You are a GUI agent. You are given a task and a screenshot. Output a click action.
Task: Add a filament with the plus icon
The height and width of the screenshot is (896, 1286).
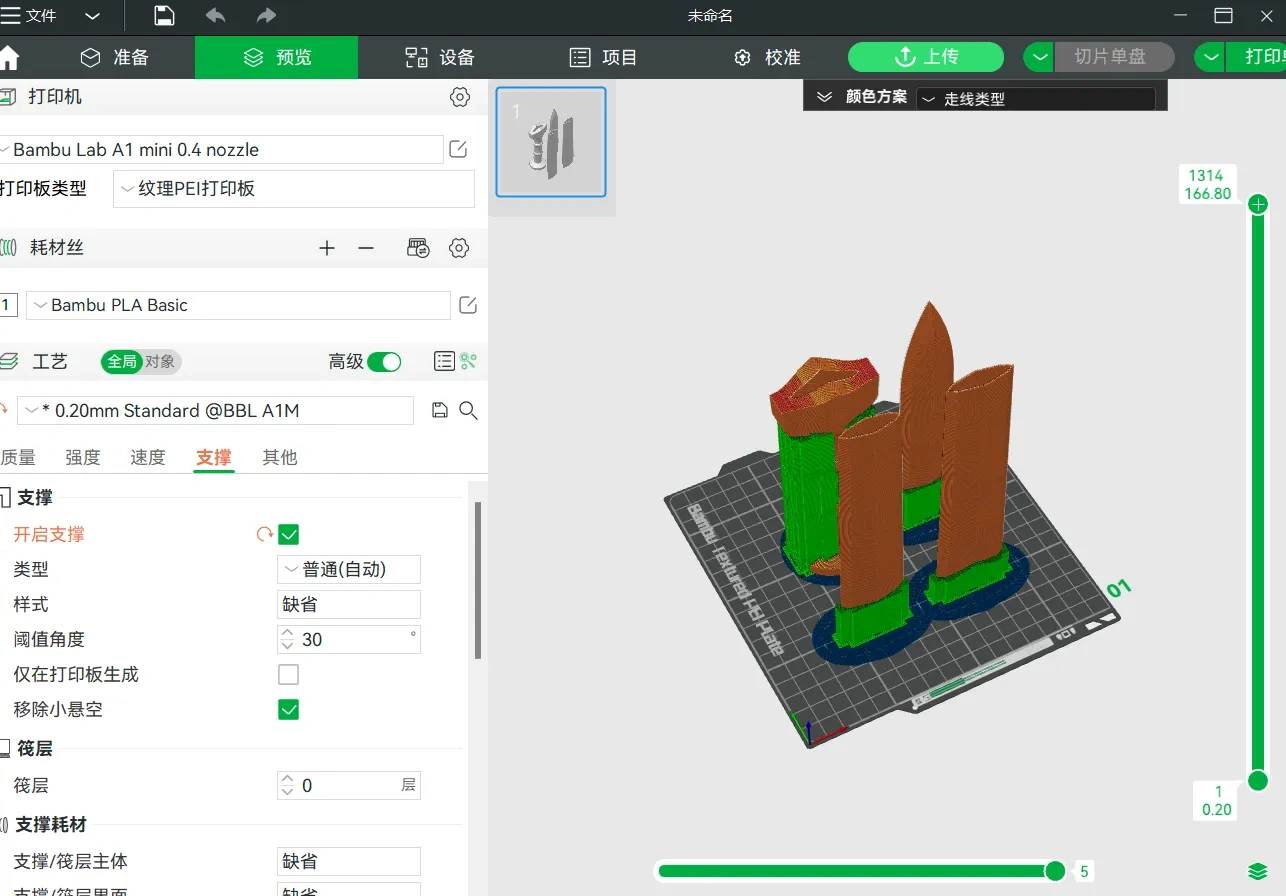[x=326, y=248]
